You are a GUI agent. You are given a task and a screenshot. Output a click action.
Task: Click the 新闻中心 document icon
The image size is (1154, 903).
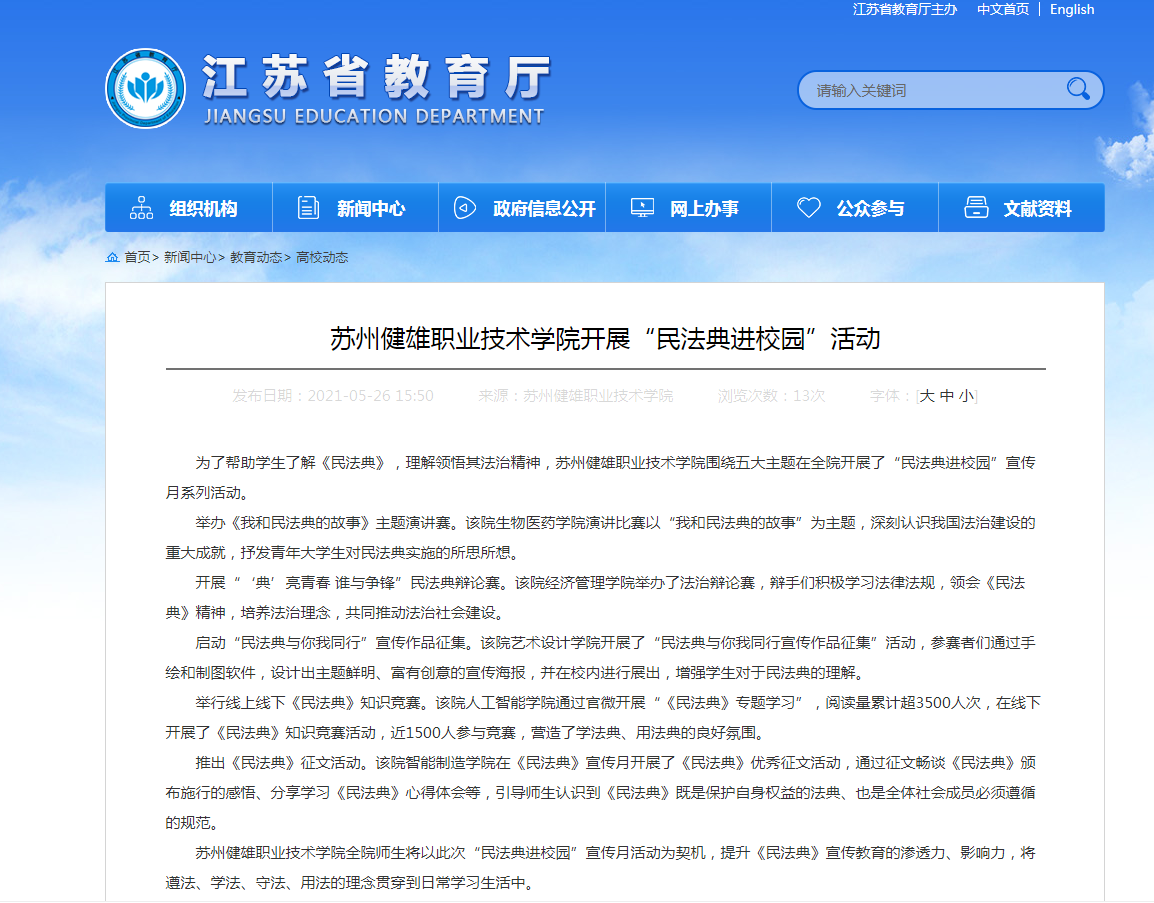309,208
